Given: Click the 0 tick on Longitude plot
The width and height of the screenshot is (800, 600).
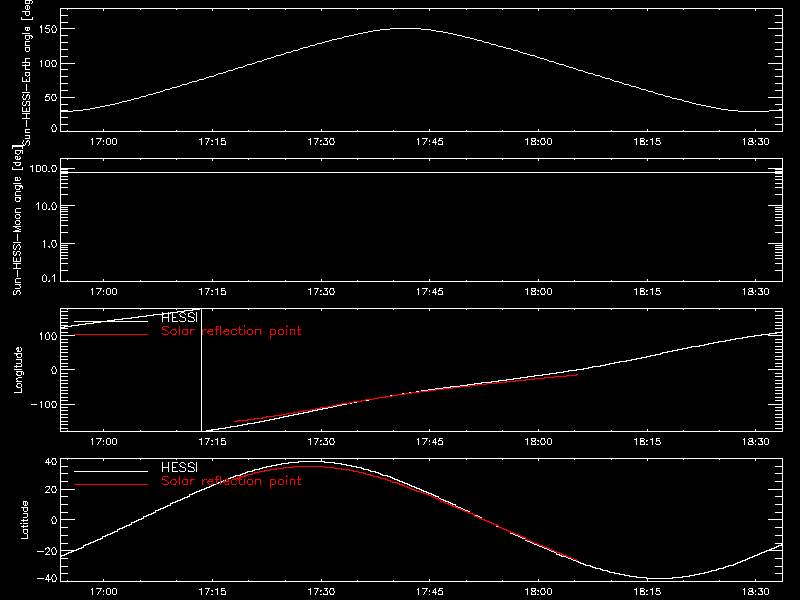Looking at the screenshot, I should [x=55, y=370].
